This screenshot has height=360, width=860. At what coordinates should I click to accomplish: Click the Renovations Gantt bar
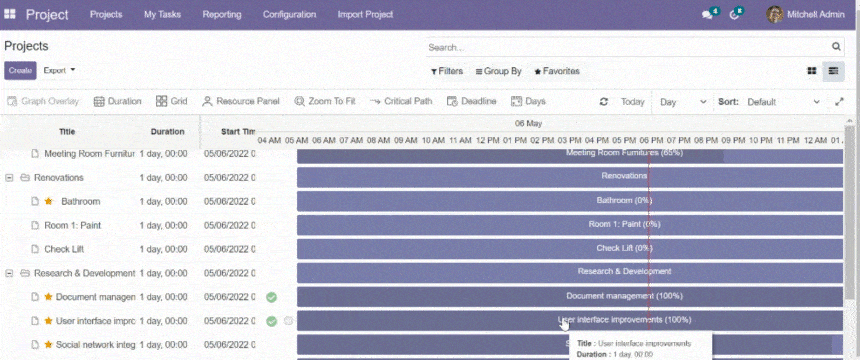coord(569,177)
